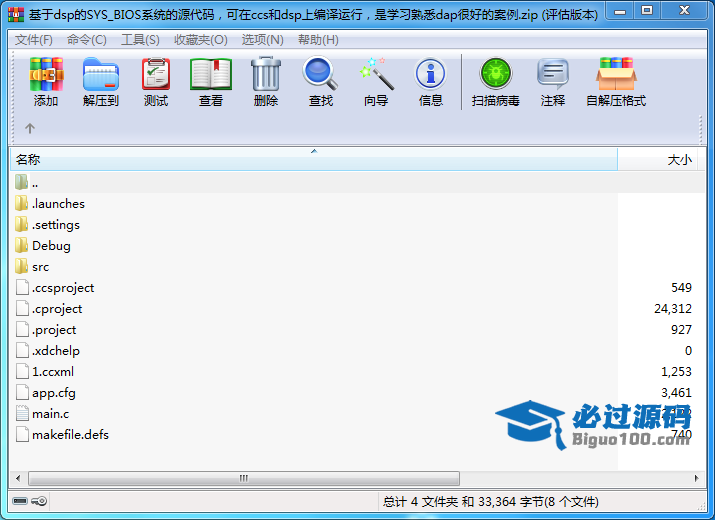This screenshot has width=715, height=520.
Task: Open the Tools (工具) menu
Action: [x=140, y=40]
